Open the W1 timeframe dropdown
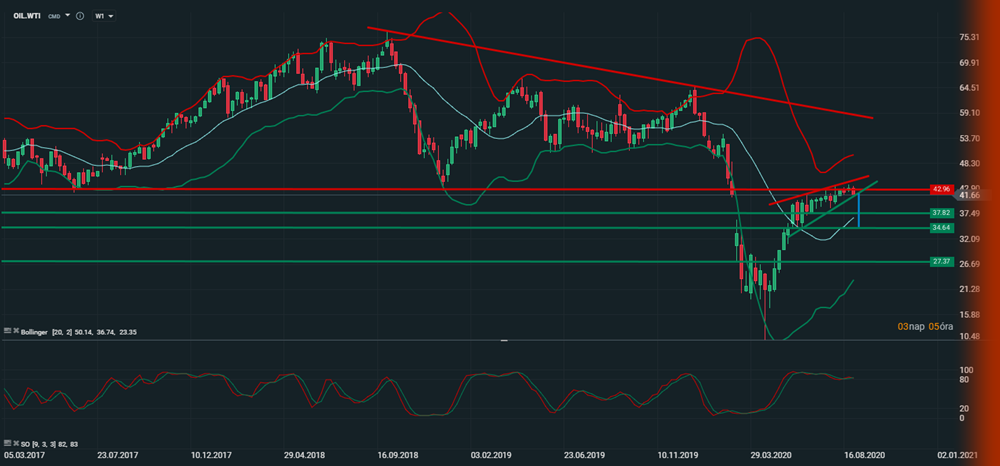The height and width of the screenshot is (466, 1000). (x=104, y=17)
